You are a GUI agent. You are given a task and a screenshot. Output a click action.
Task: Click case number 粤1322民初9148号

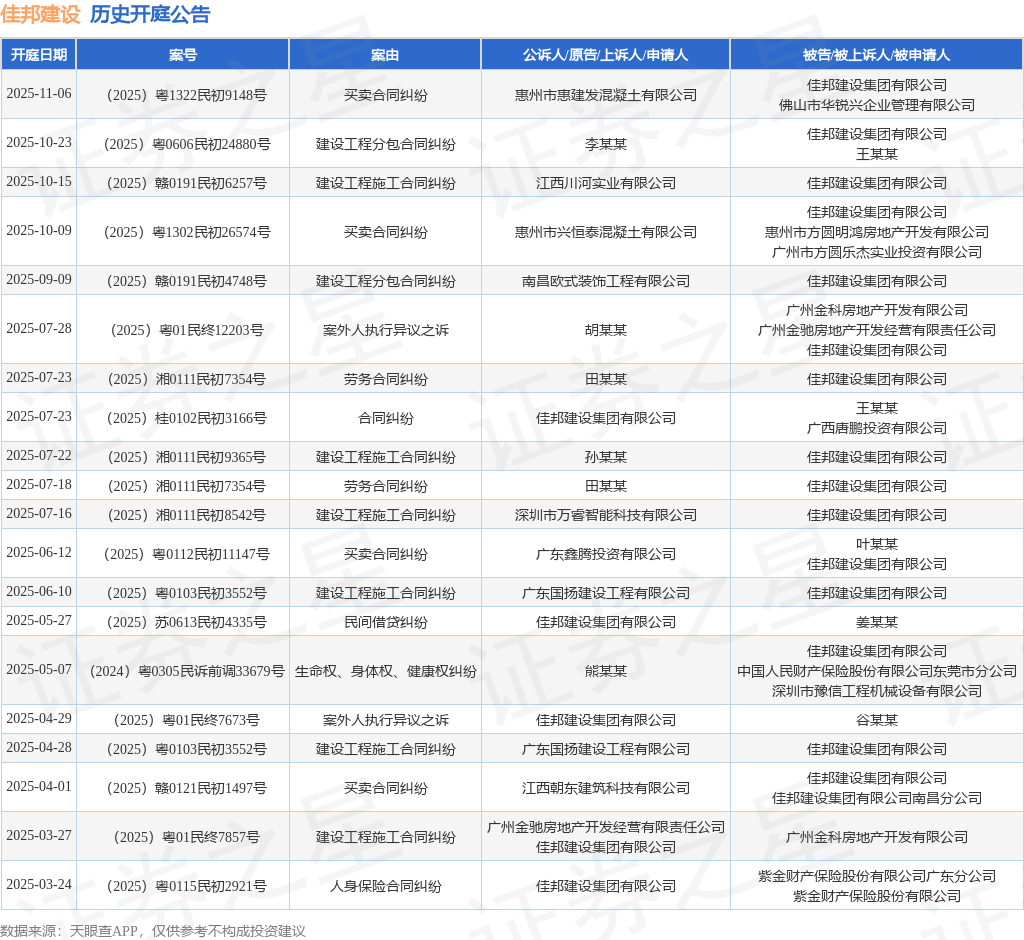186,95
